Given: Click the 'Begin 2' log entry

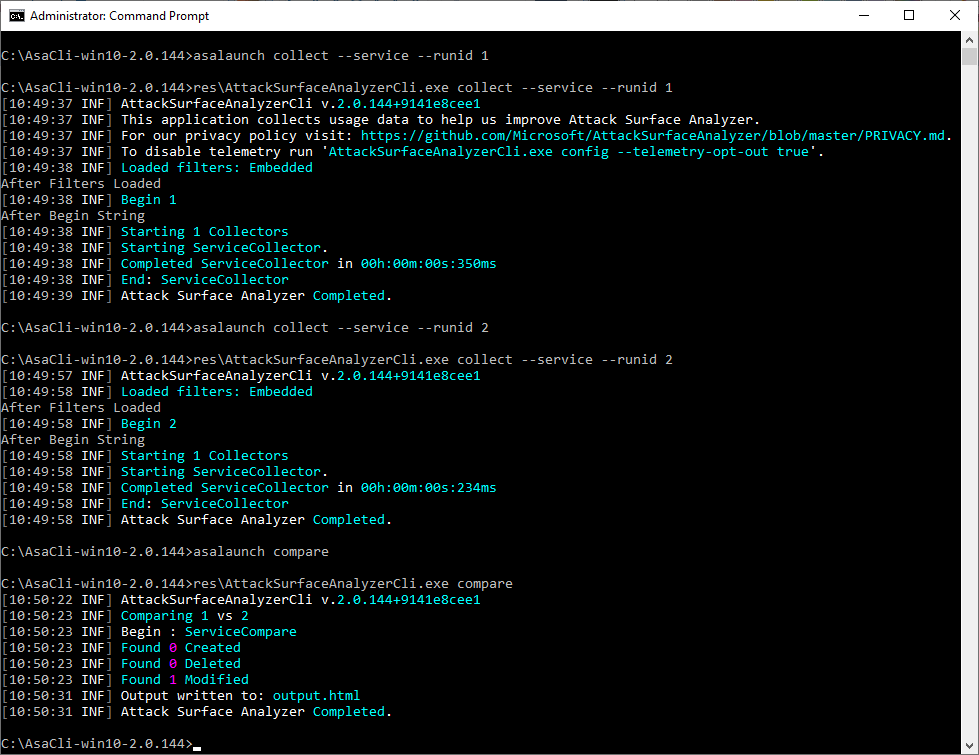Looking at the screenshot, I should point(149,424).
